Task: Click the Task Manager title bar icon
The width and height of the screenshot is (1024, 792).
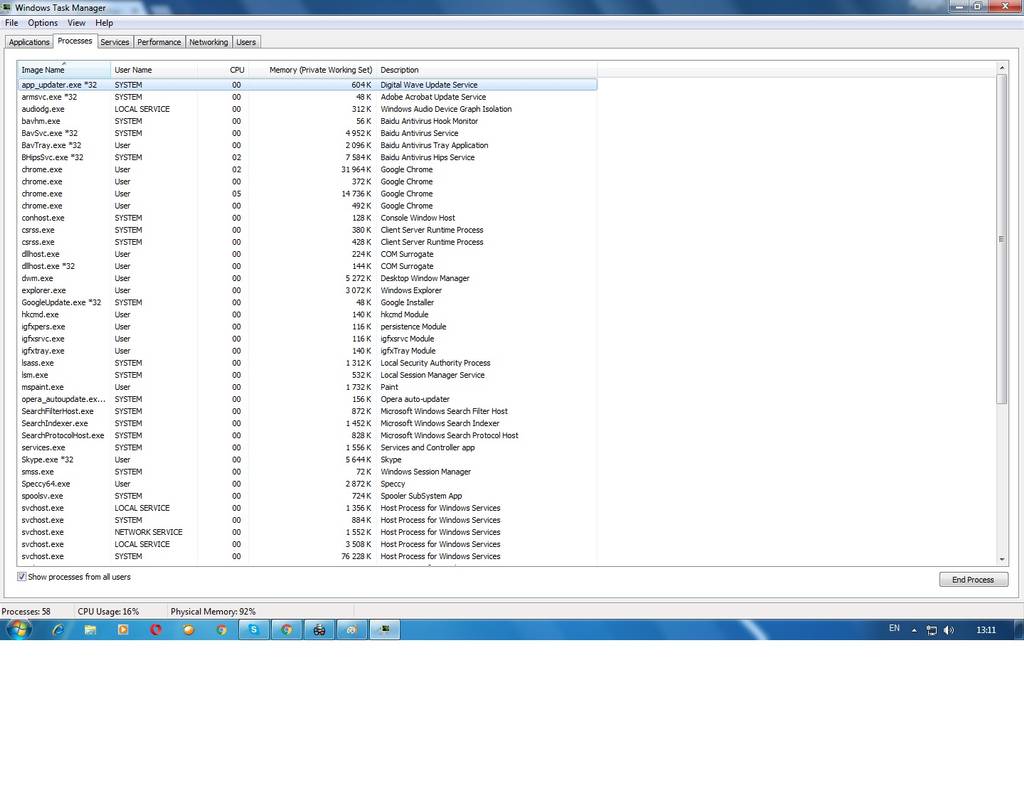Action: pyautogui.click(x=6, y=7)
